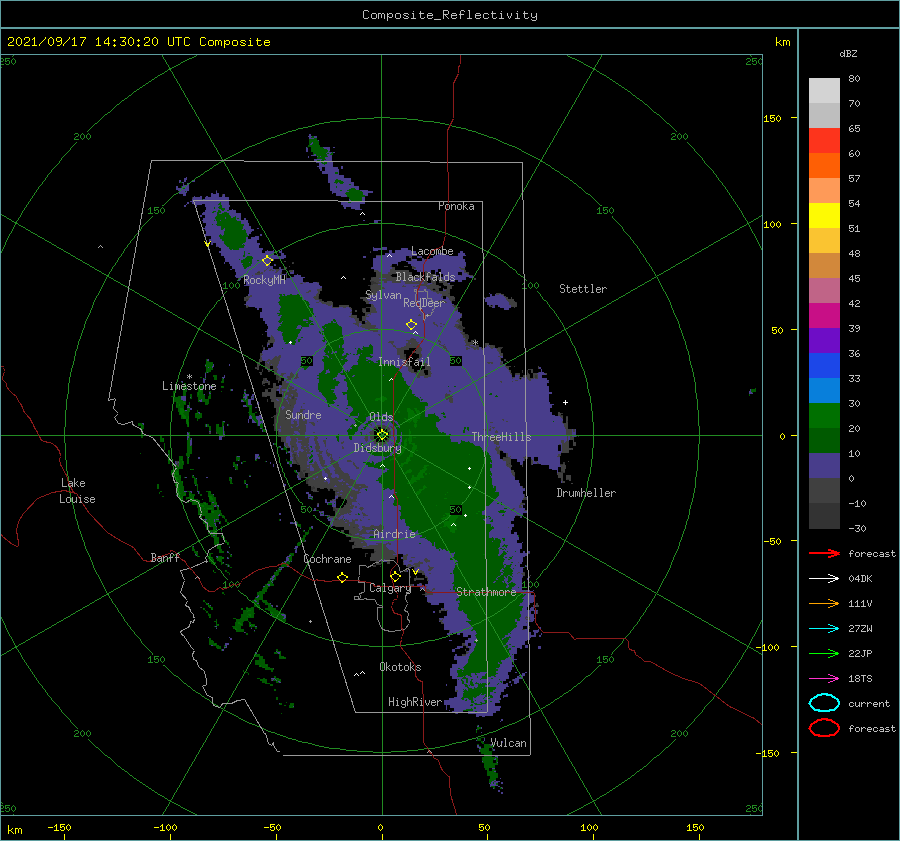Click yellow diamond marker above Calgary
Image resolution: width=900 pixels, height=841 pixels.
395,576
